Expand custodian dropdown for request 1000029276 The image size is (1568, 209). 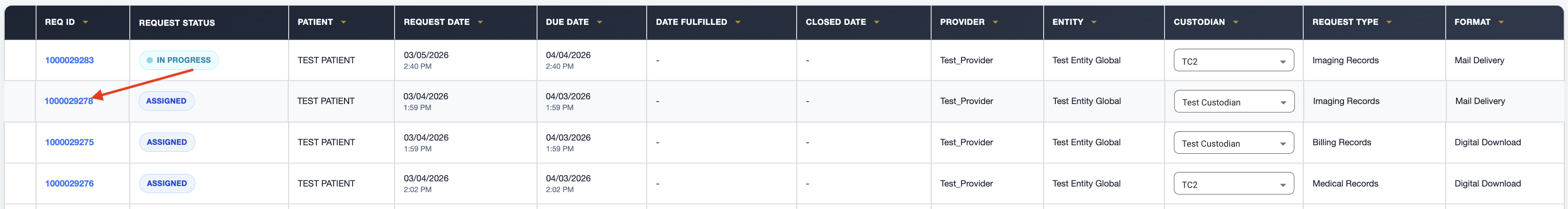[1233, 184]
